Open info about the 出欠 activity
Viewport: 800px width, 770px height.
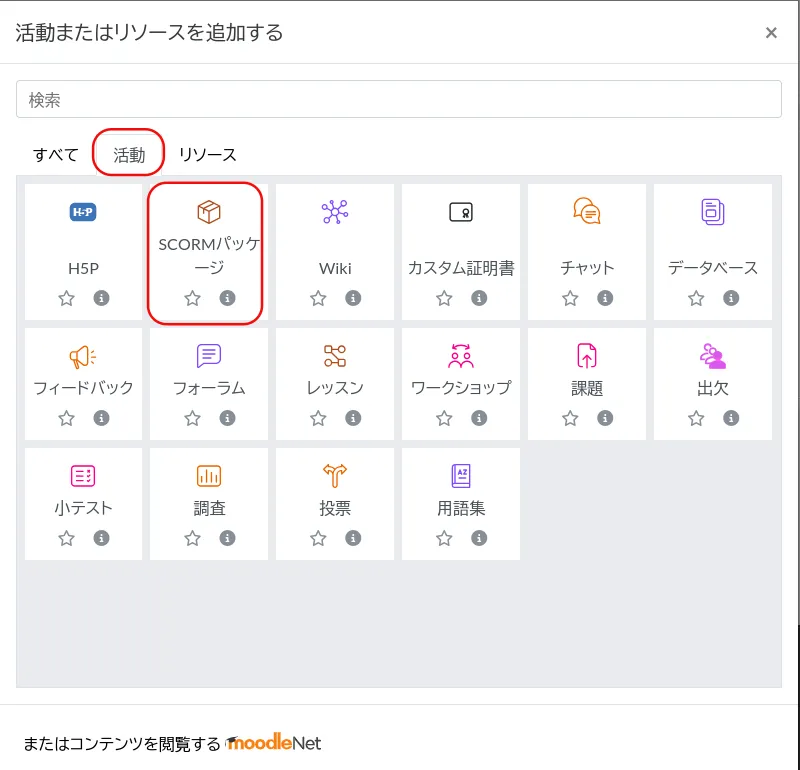click(x=731, y=418)
